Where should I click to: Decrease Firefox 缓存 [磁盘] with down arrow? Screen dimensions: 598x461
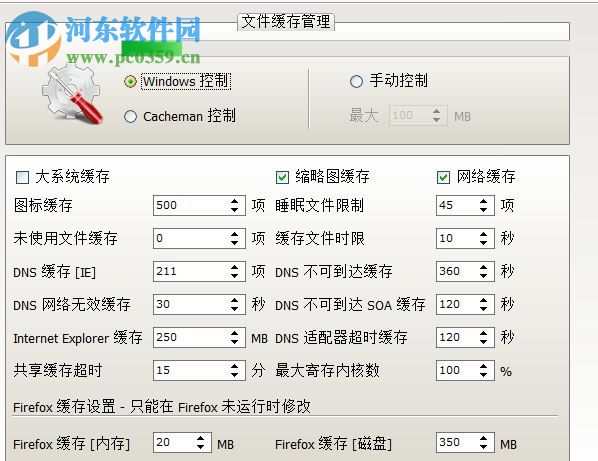[483, 447]
